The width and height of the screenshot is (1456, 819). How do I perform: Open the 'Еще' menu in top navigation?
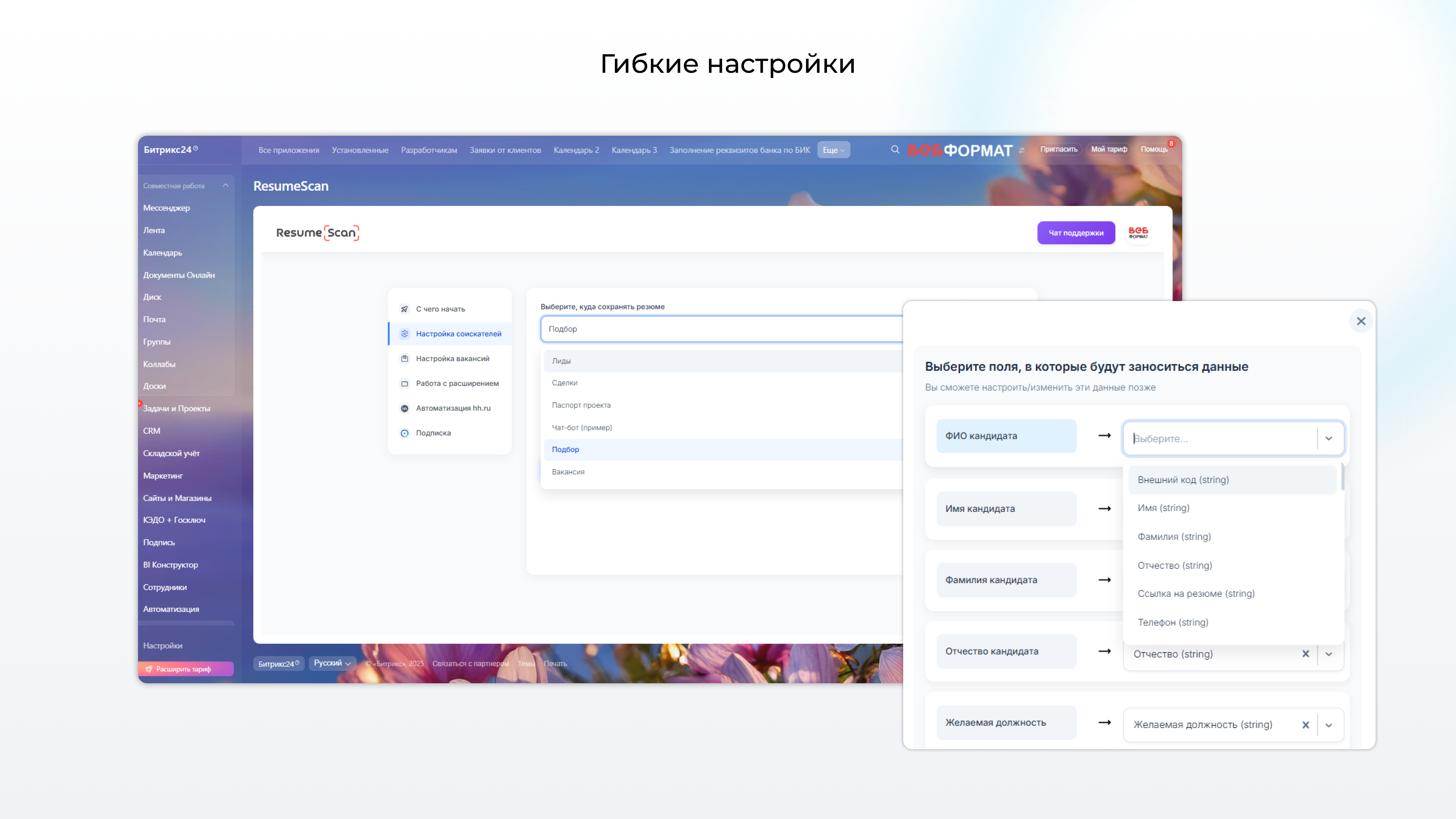[833, 150]
